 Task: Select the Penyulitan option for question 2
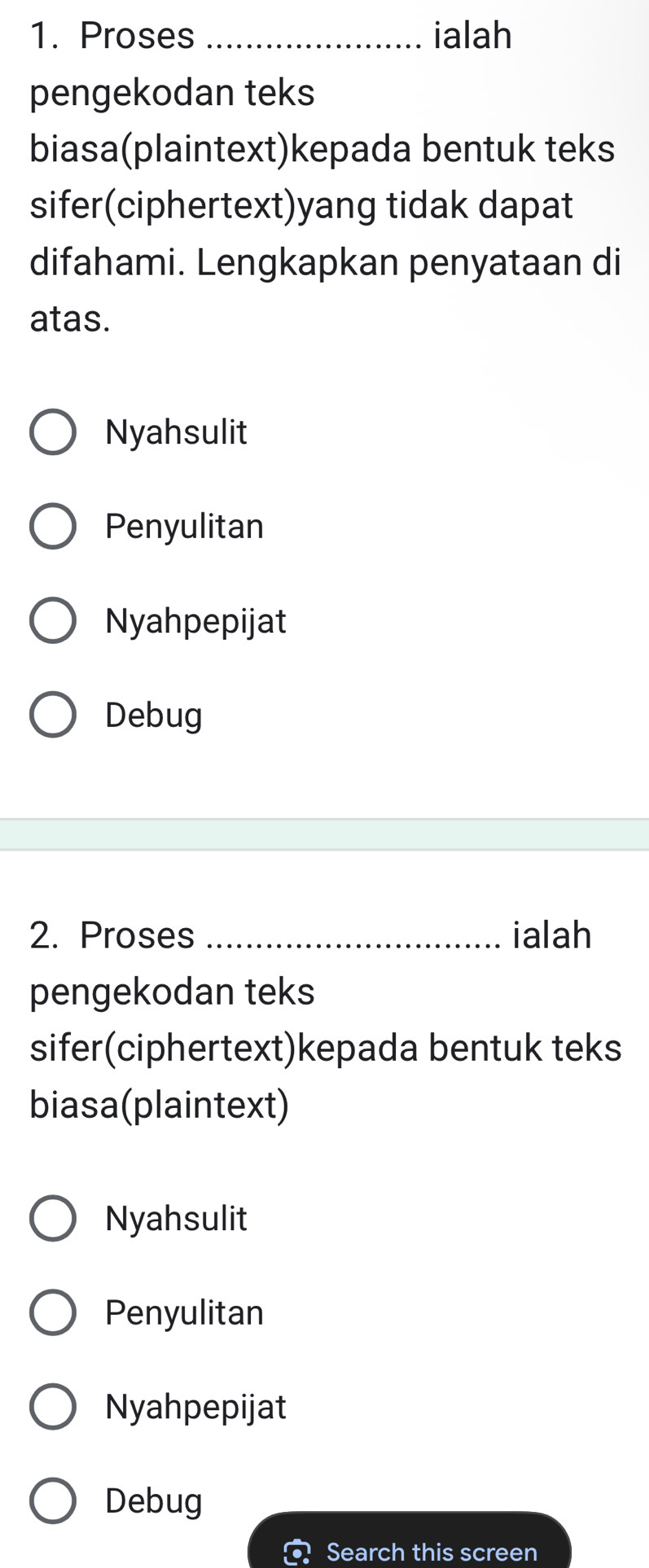click(51, 1312)
